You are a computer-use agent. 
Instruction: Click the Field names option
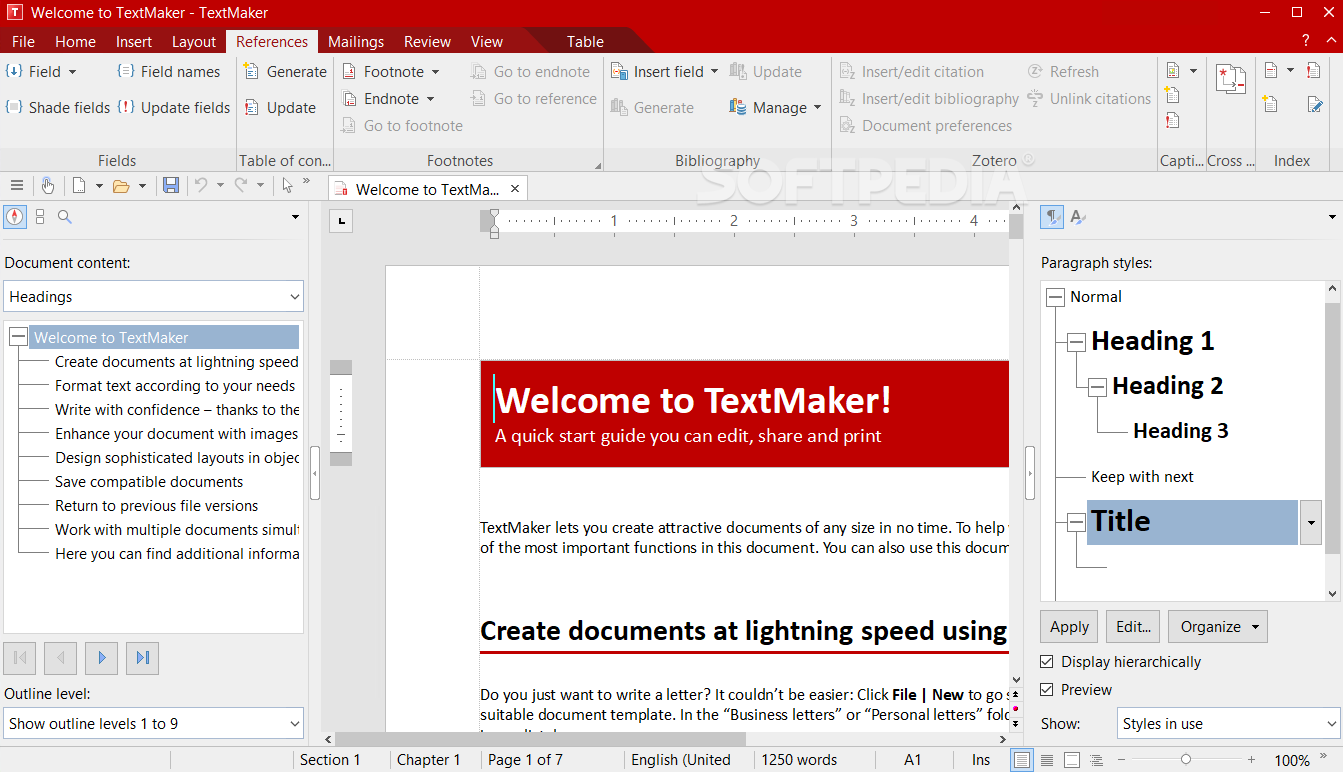pos(168,72)
